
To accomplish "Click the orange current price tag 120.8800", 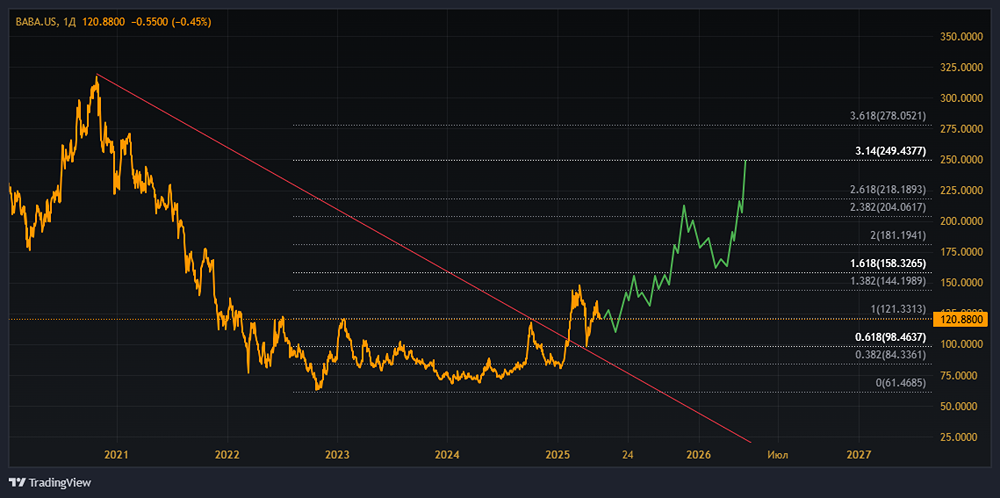I will (x=961, y=319).
